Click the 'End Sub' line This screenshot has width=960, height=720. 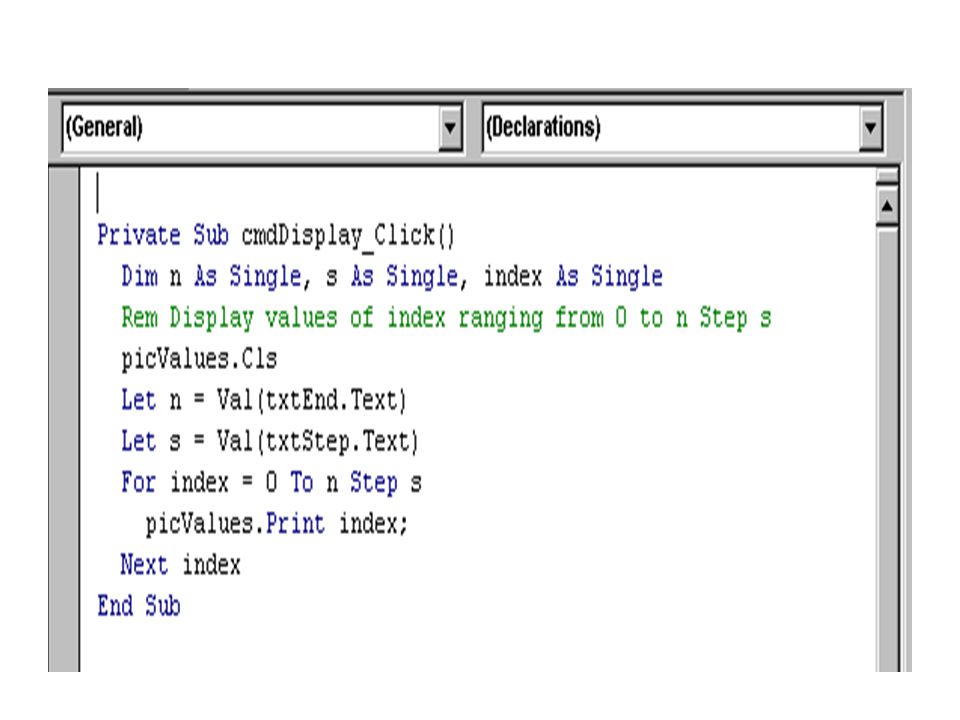pyautogui.click(x=139, y=606)
